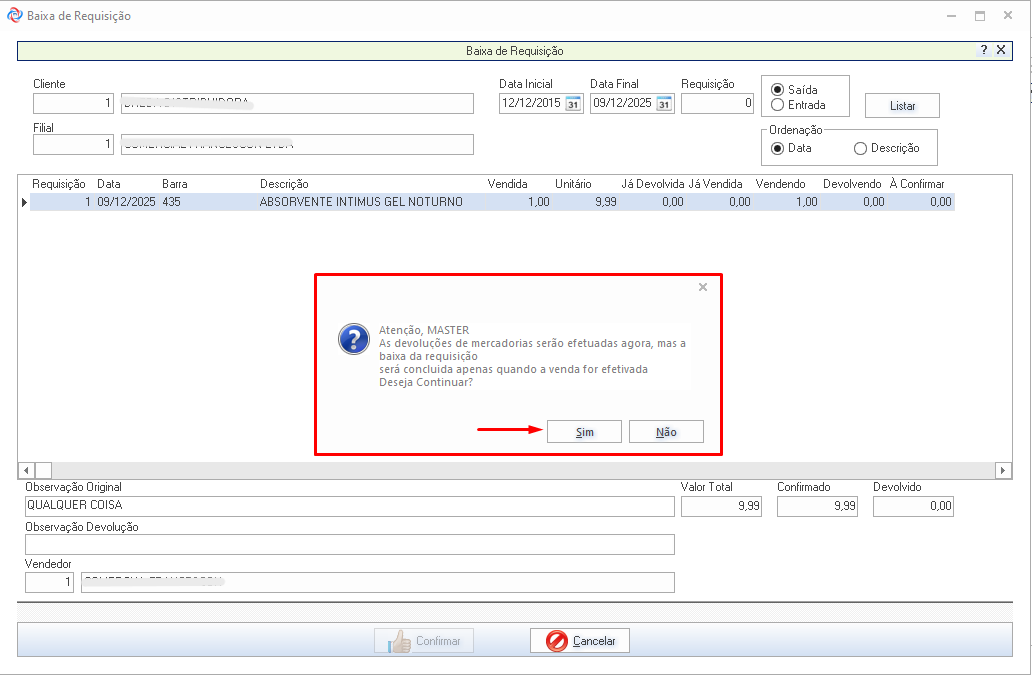Viewport: 1032px width, 675px height.
Task: Open the Data Inicial calendar picker
Action: [573, 103]
